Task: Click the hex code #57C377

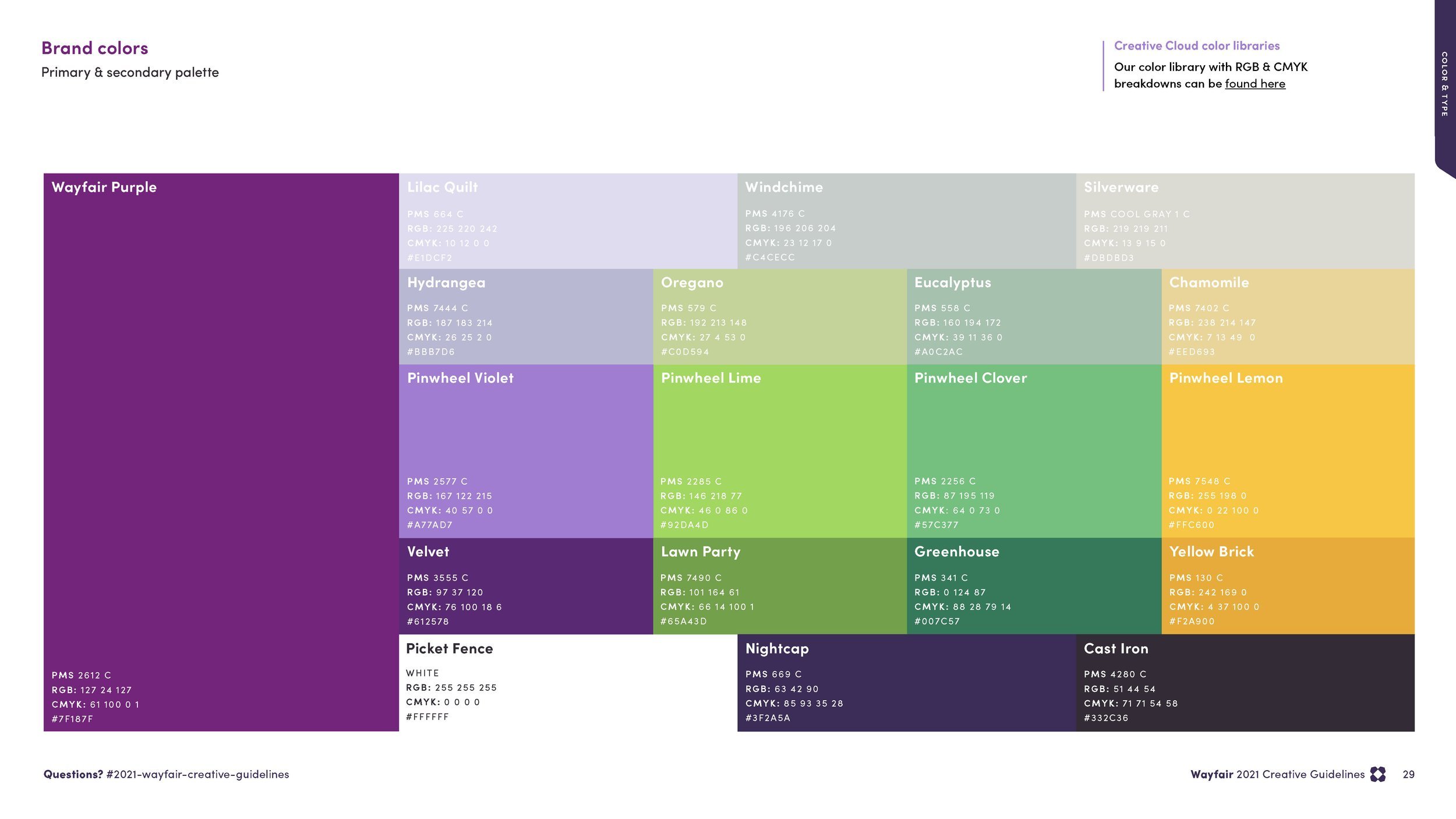Action: click(x=936, y=525)
